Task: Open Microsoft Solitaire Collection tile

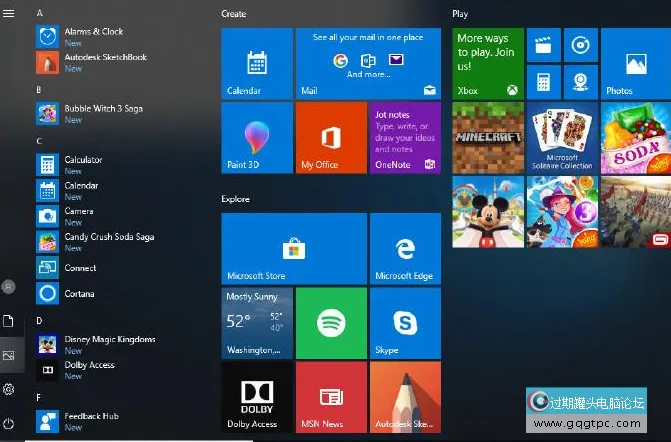Action: point(562,138)
